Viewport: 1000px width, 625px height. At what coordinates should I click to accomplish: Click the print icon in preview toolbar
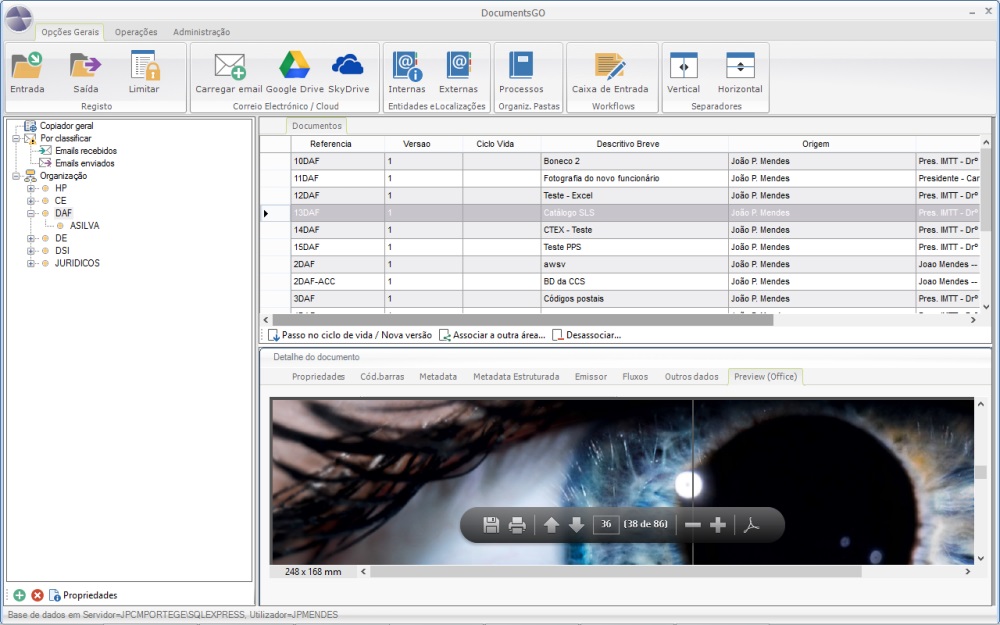[517, 525]
